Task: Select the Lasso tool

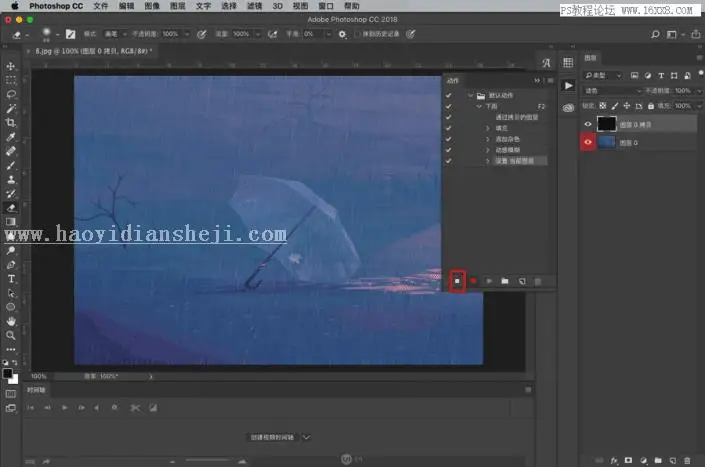Action: coord(11,94)
